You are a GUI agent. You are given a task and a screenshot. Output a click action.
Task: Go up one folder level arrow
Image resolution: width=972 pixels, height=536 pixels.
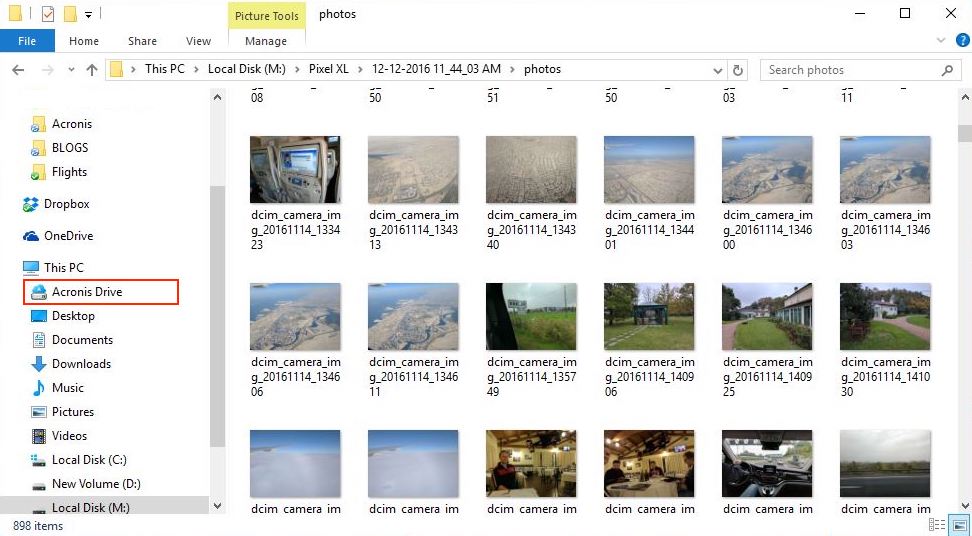(x=92, y=70)
